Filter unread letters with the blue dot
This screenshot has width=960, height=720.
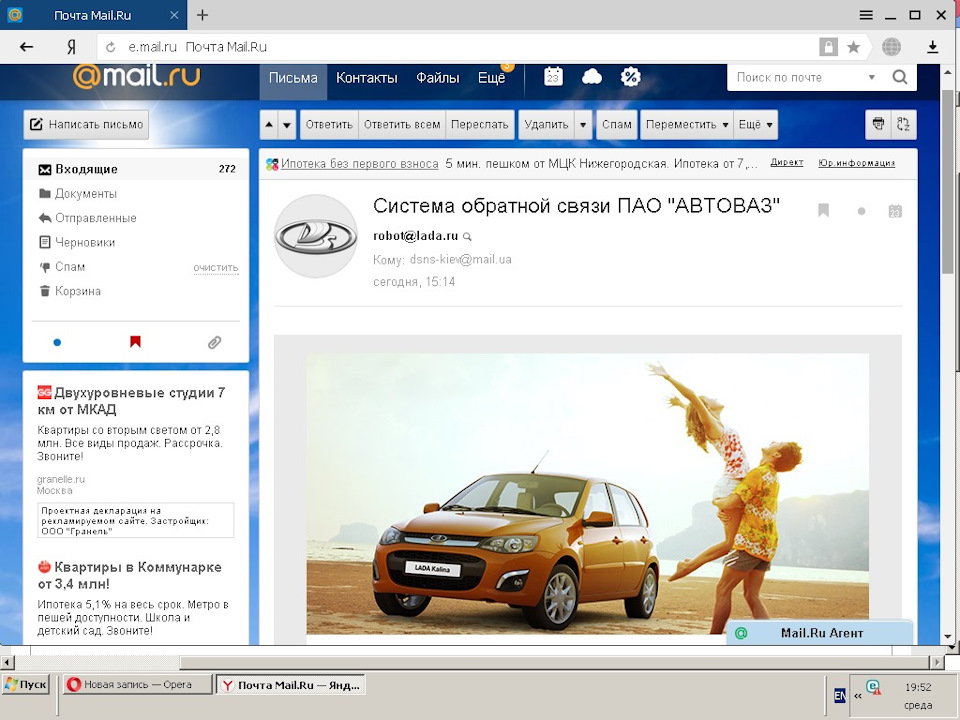pyautogui.click(x=57, y=342)
